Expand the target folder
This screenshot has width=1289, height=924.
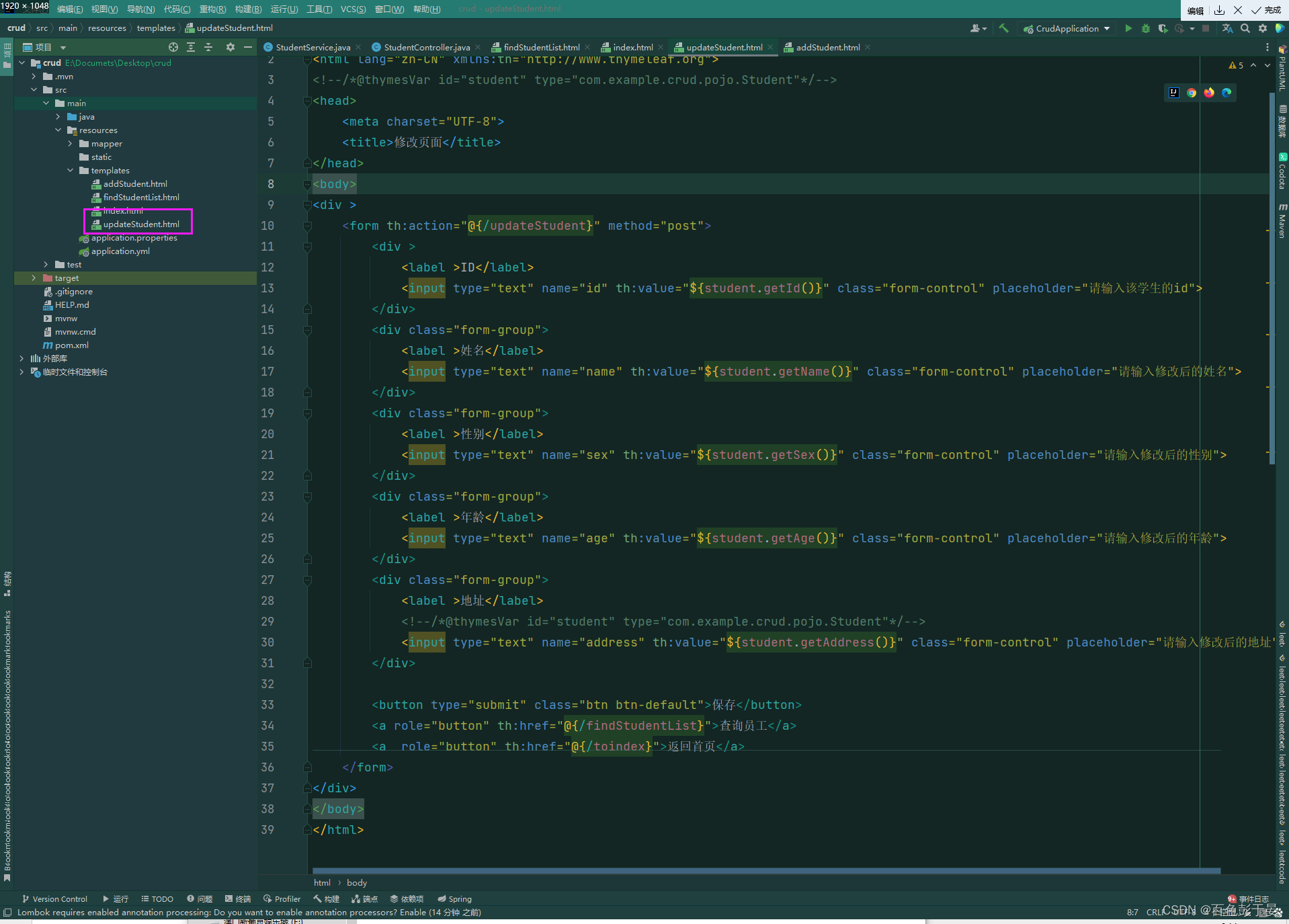point(34,278)
